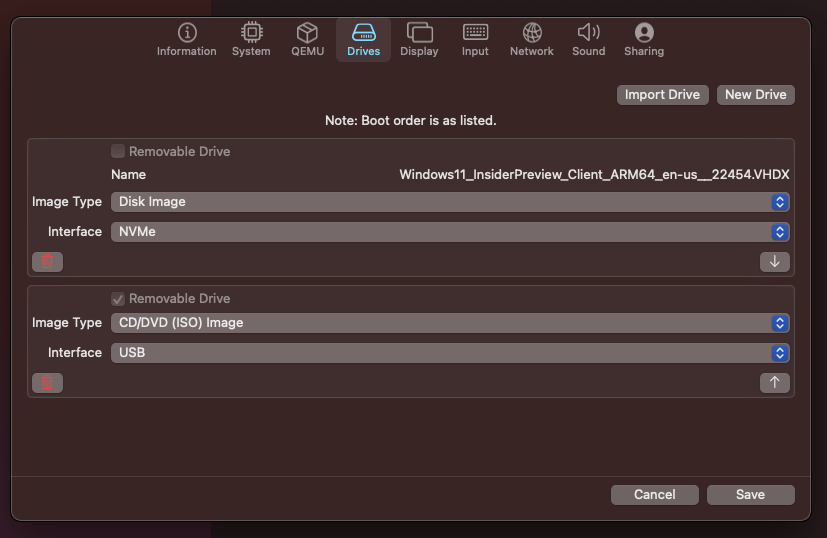Viewport: 827px width, 538px height.
Task: Toggle Removable Drive checkbox for first drive
Action: click(x=118, y=152)
